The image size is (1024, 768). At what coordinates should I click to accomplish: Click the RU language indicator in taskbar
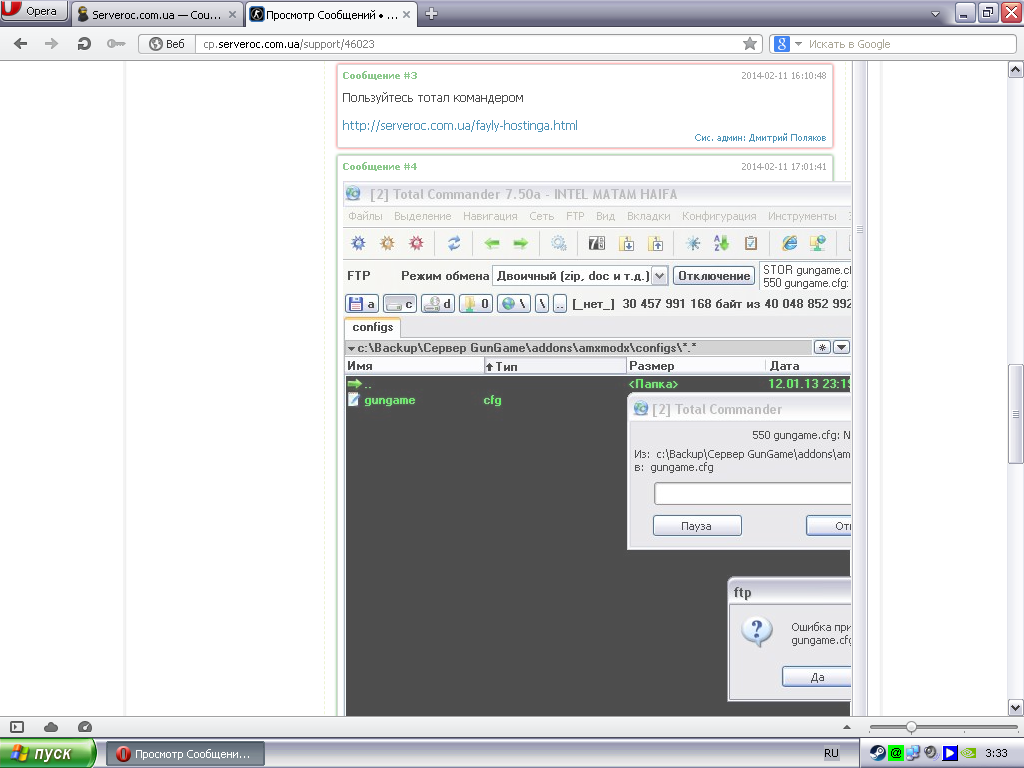coord(831,753)
